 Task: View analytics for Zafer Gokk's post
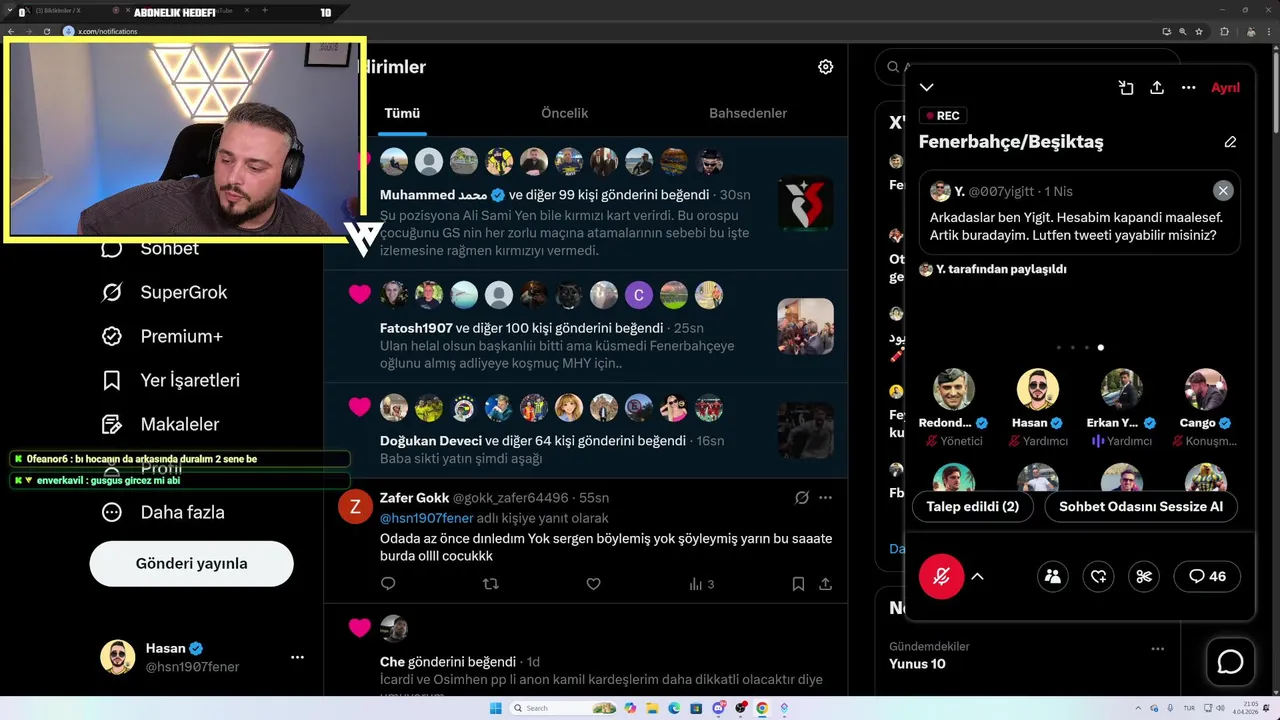(701, 584)
